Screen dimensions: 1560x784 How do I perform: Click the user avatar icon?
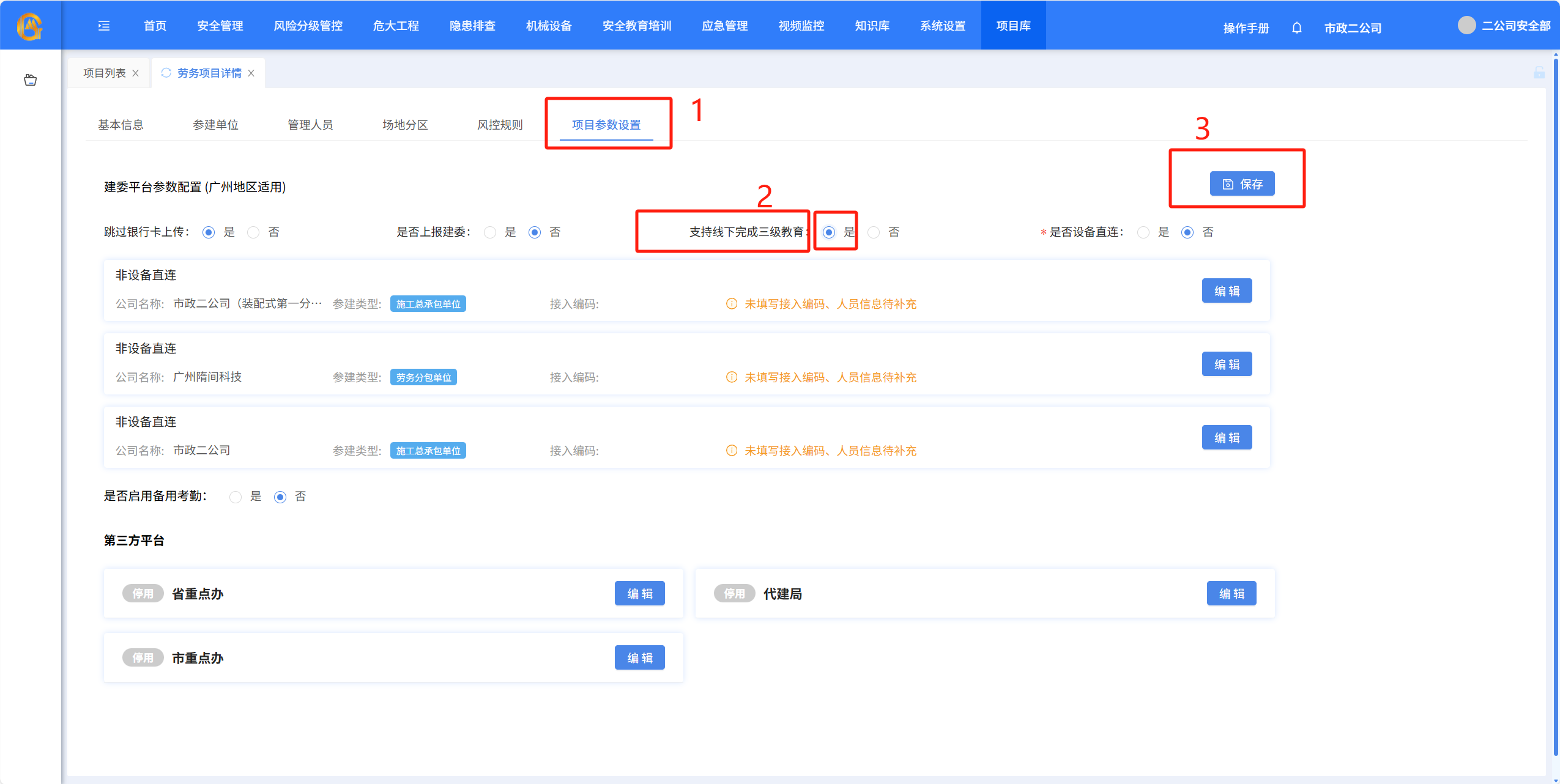(1466, 26)
